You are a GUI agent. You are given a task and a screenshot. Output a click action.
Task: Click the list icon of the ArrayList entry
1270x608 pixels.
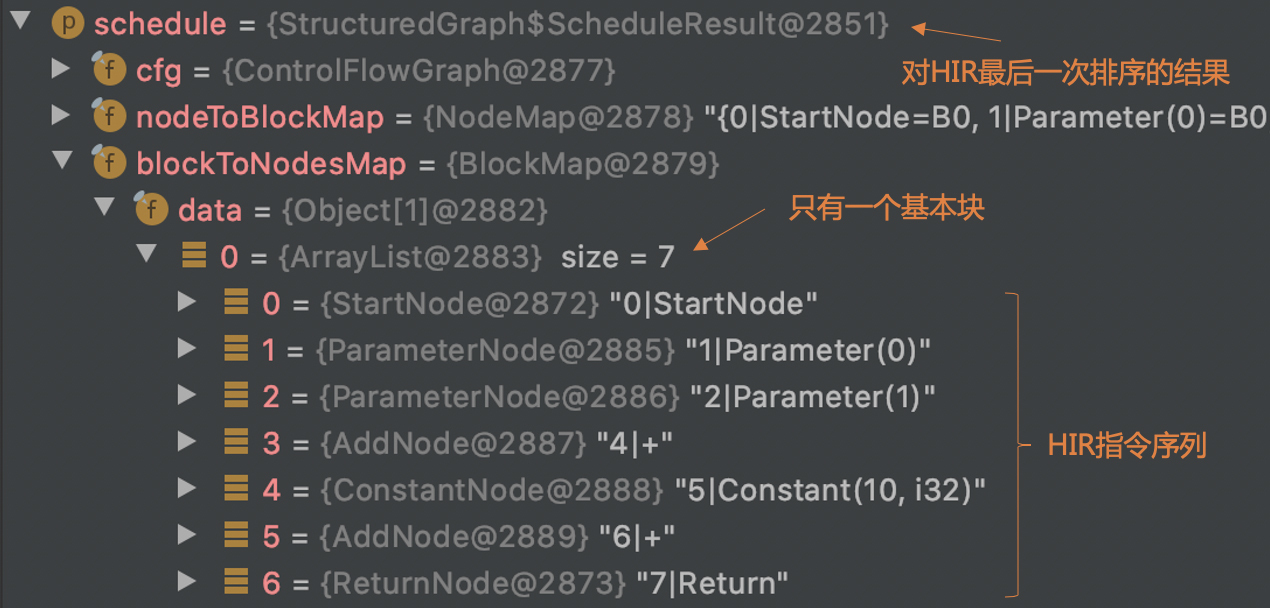(x=193, y=257)
